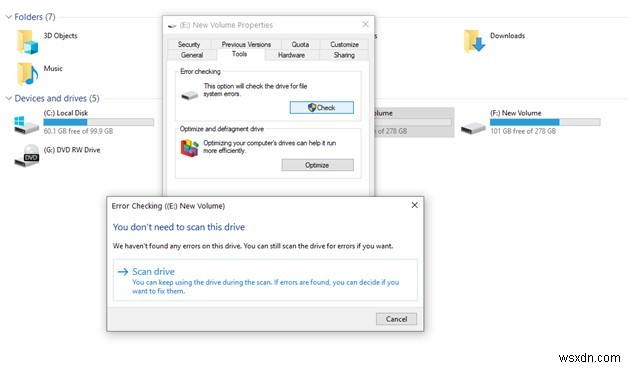632x368 pixels.
Task: Close the New Volume Properties window
Action: (x=365, y=25)
